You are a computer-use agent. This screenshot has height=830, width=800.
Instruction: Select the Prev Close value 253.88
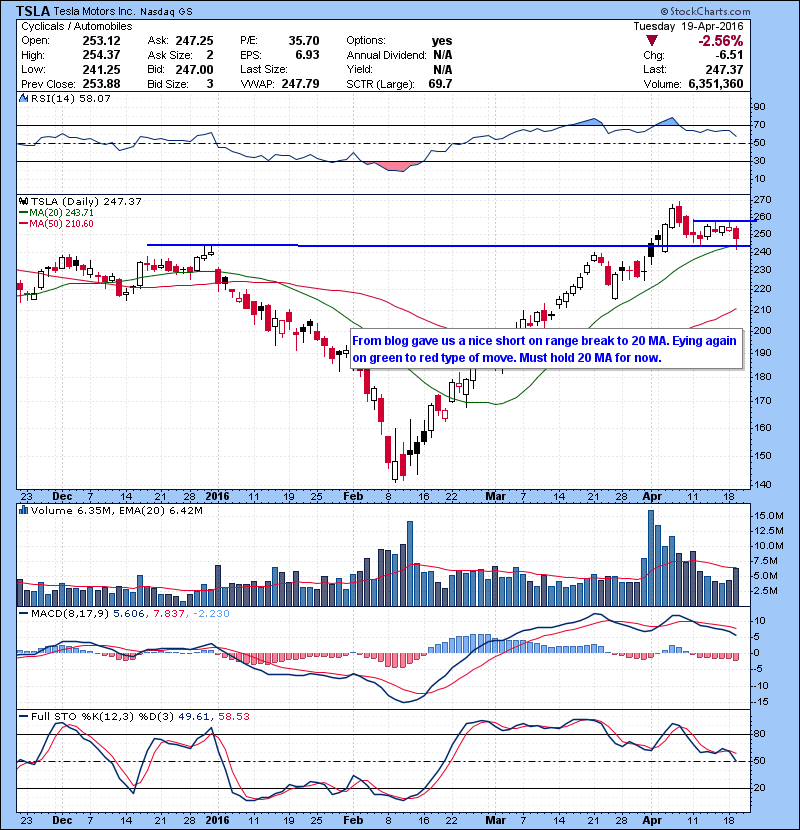(101, 84)
